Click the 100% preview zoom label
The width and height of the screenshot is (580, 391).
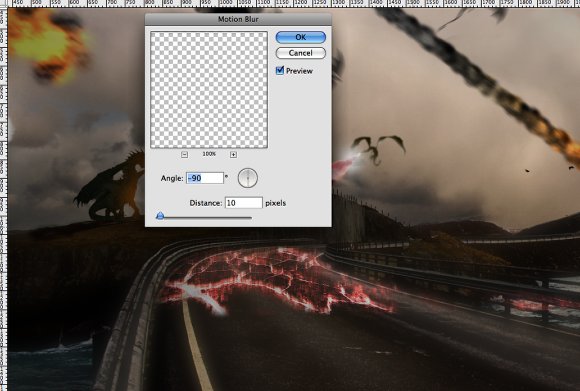coord(209,154)
